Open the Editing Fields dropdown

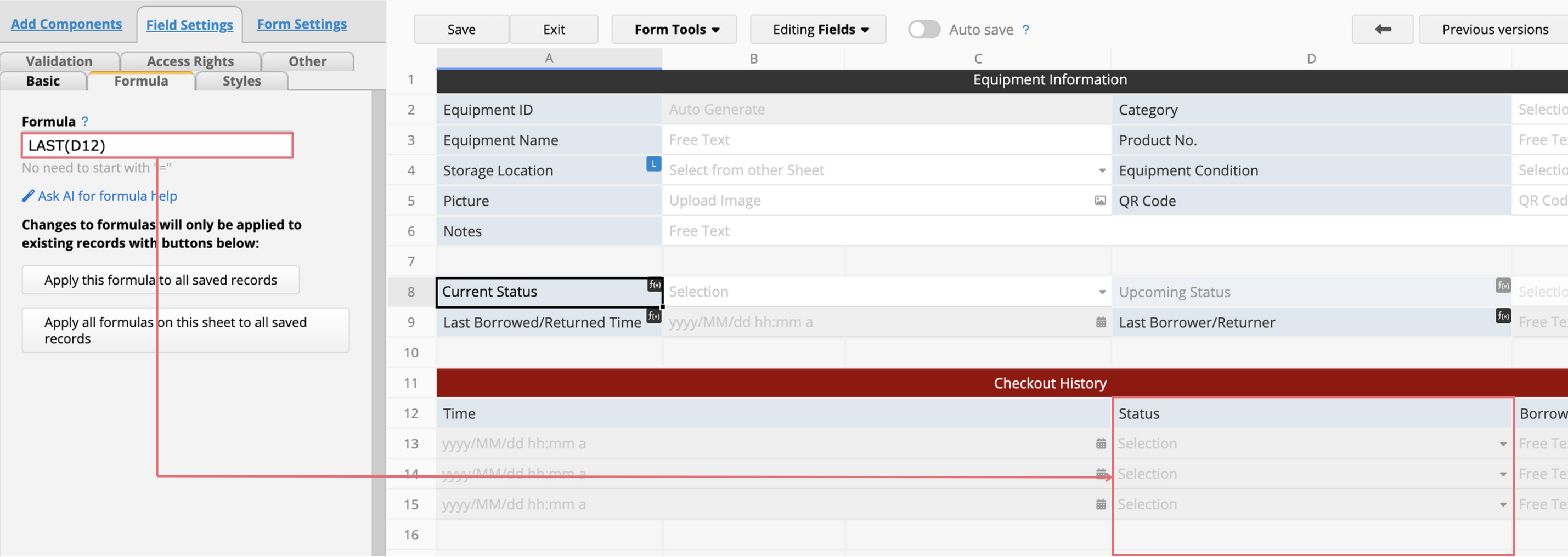(817, 30)
